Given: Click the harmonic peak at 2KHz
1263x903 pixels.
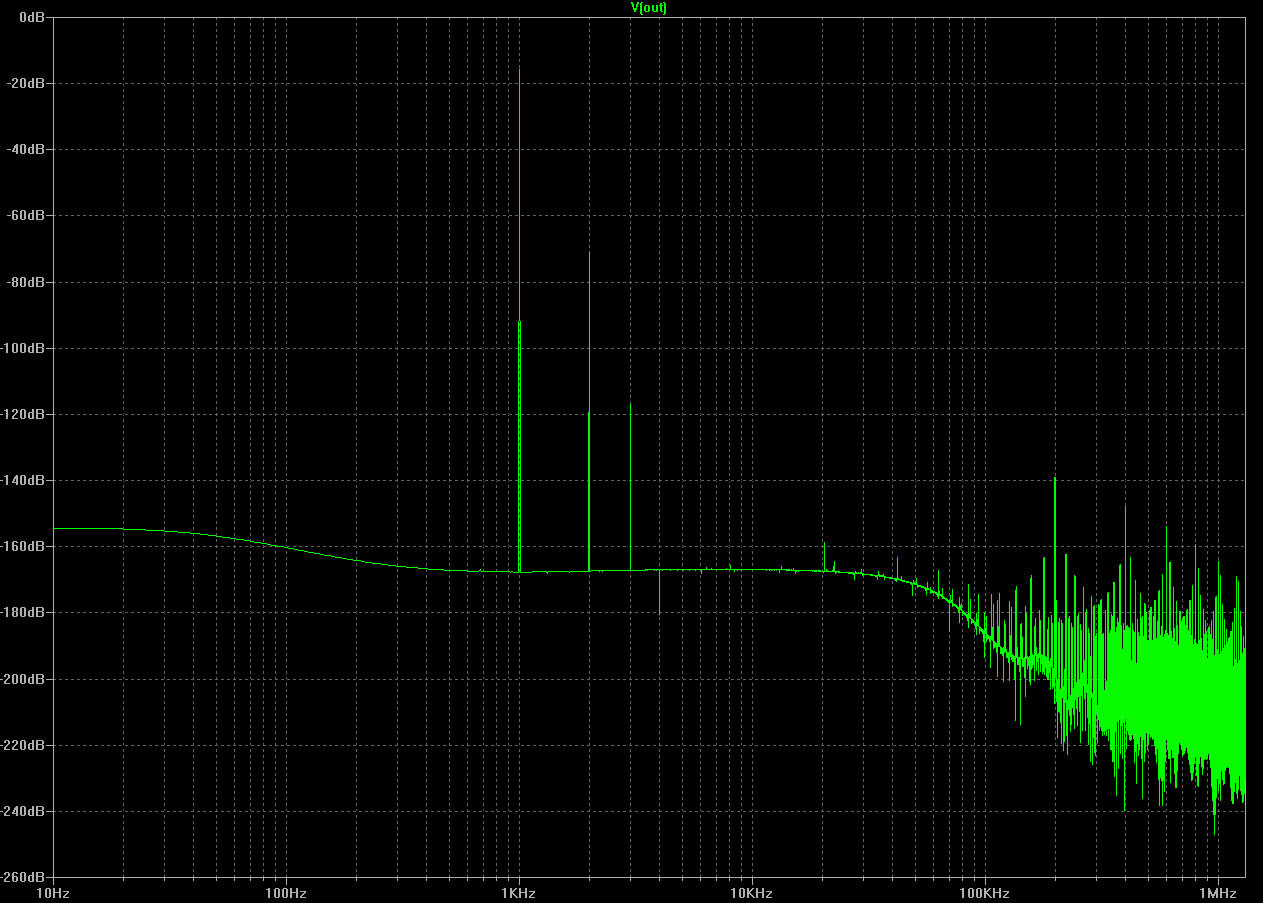Looking at the screenshot, I should (x=589, y=411).
